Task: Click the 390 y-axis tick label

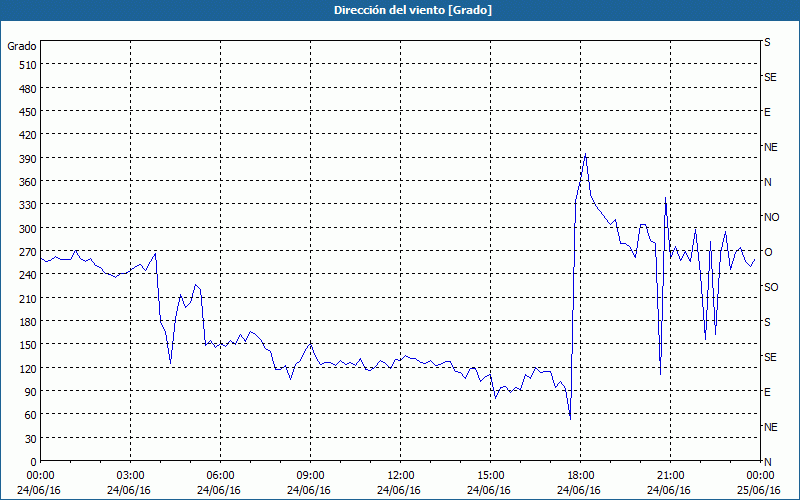Action: pyautogui.click(x=29, y=159)
